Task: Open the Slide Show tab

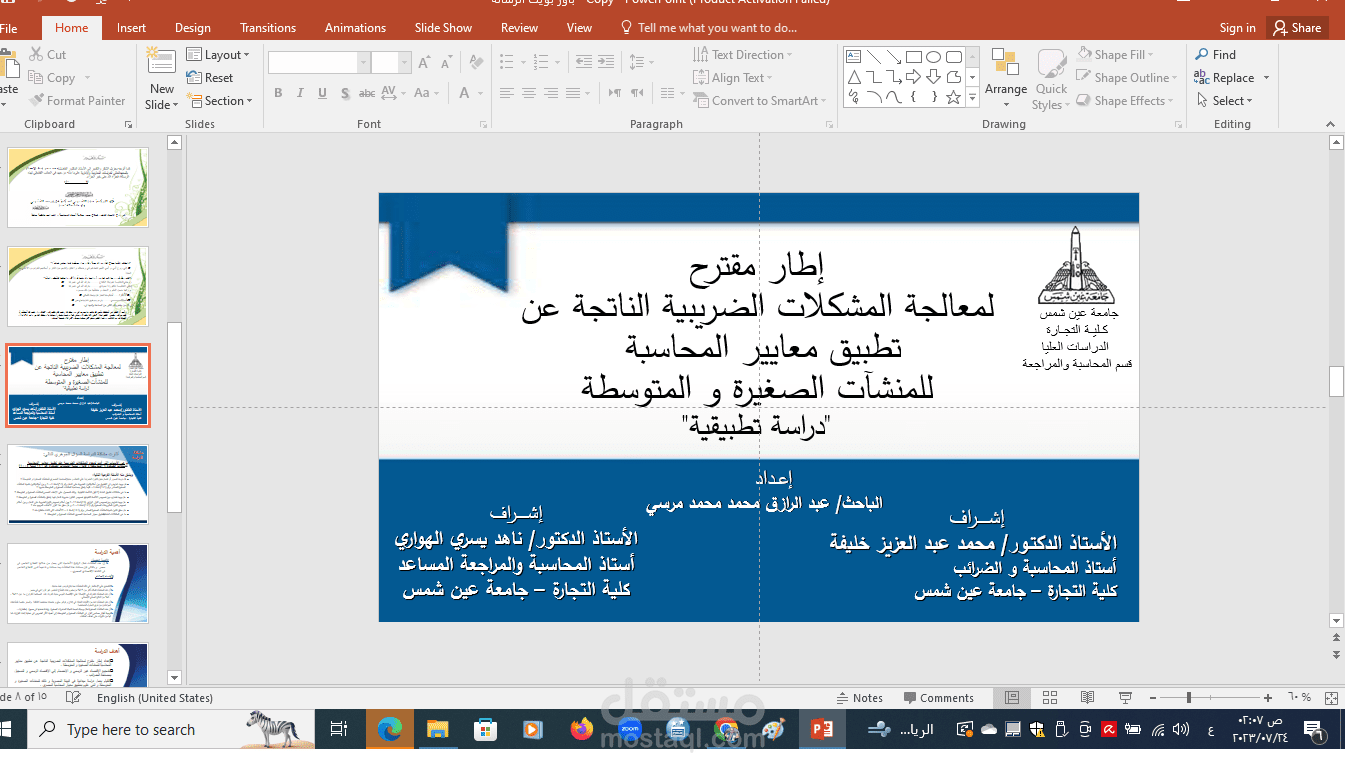Action: (443, 28)
